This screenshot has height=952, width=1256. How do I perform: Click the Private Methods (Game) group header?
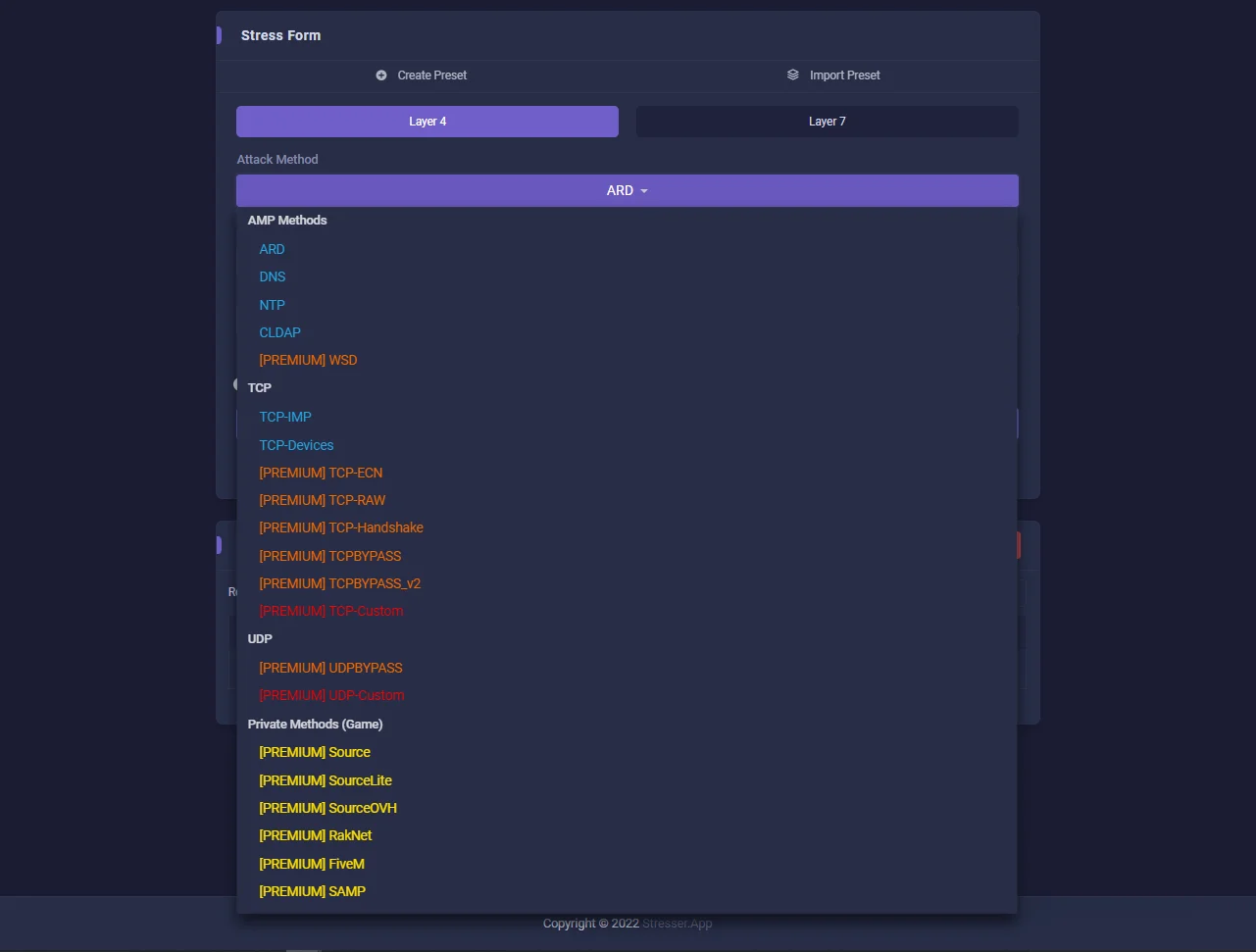point(315,725)
